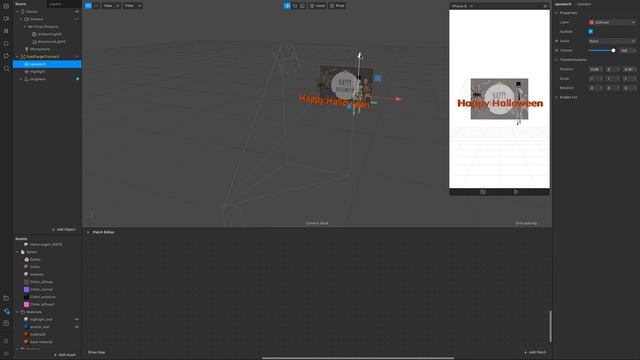Switch to the Layers tab
Viewport: 640px width, 360px height.
coord(56,4)
